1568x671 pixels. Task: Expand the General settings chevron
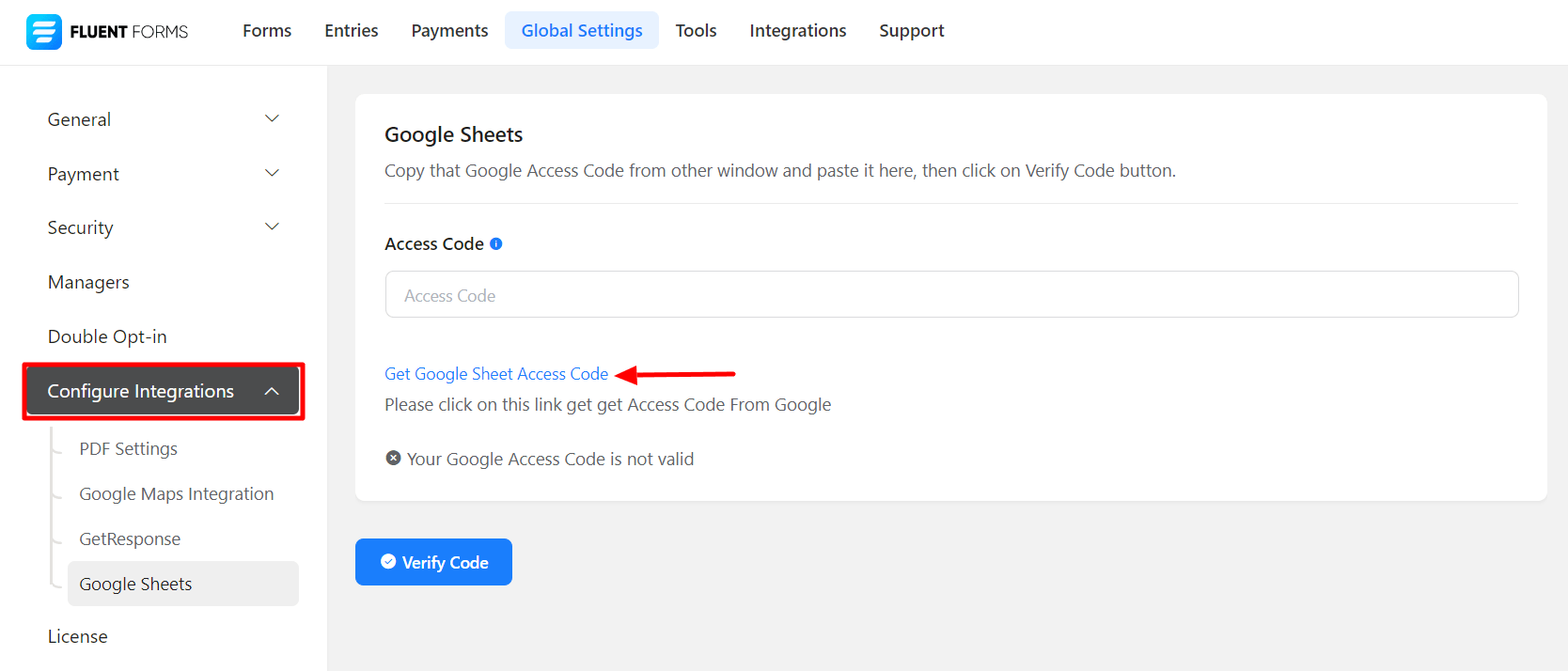click(x=272, y=119)
